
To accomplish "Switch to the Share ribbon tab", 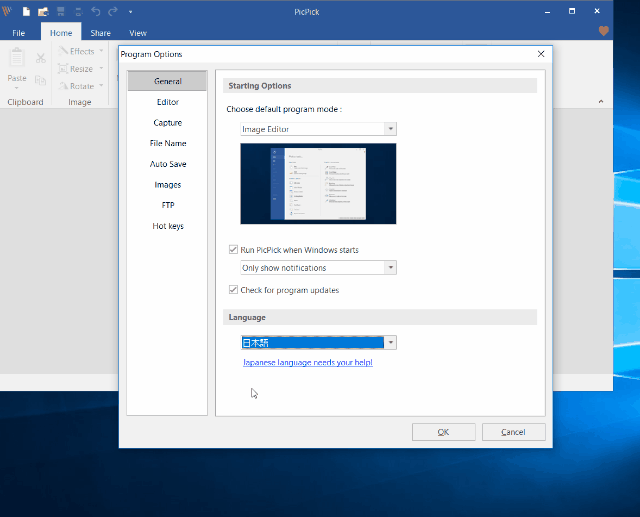I will (x=100, y=33).
